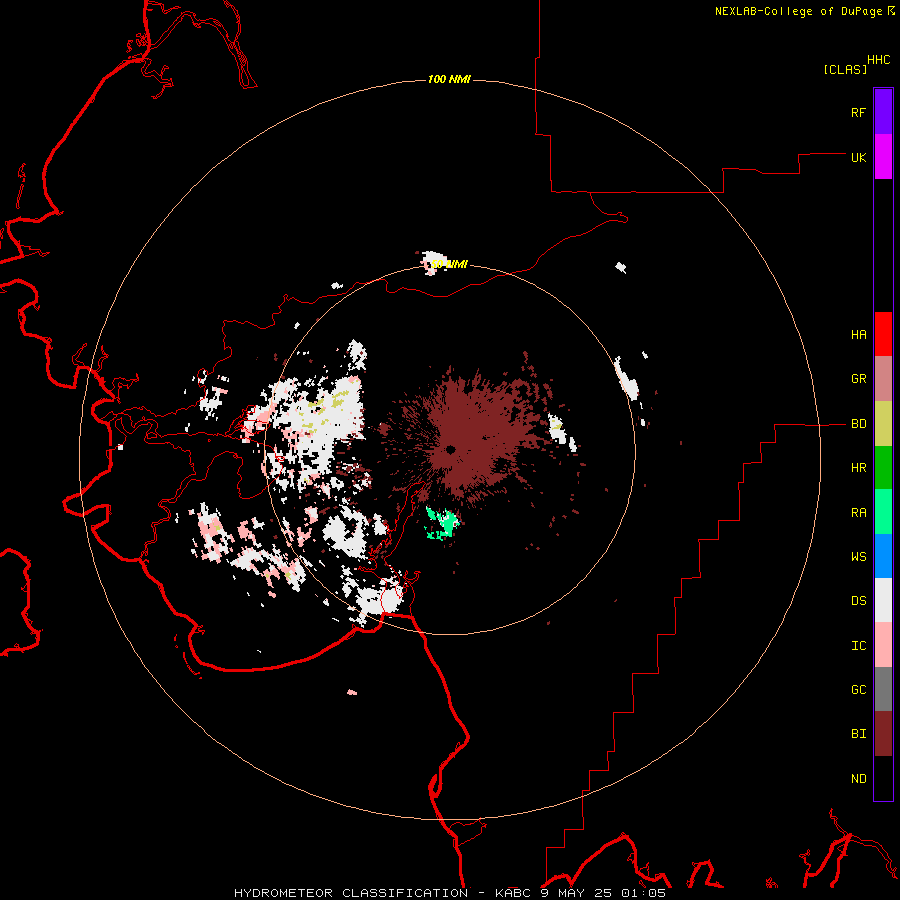Click the HA red legend swatch
900x900 pixels.
click(x=883, y=334)
